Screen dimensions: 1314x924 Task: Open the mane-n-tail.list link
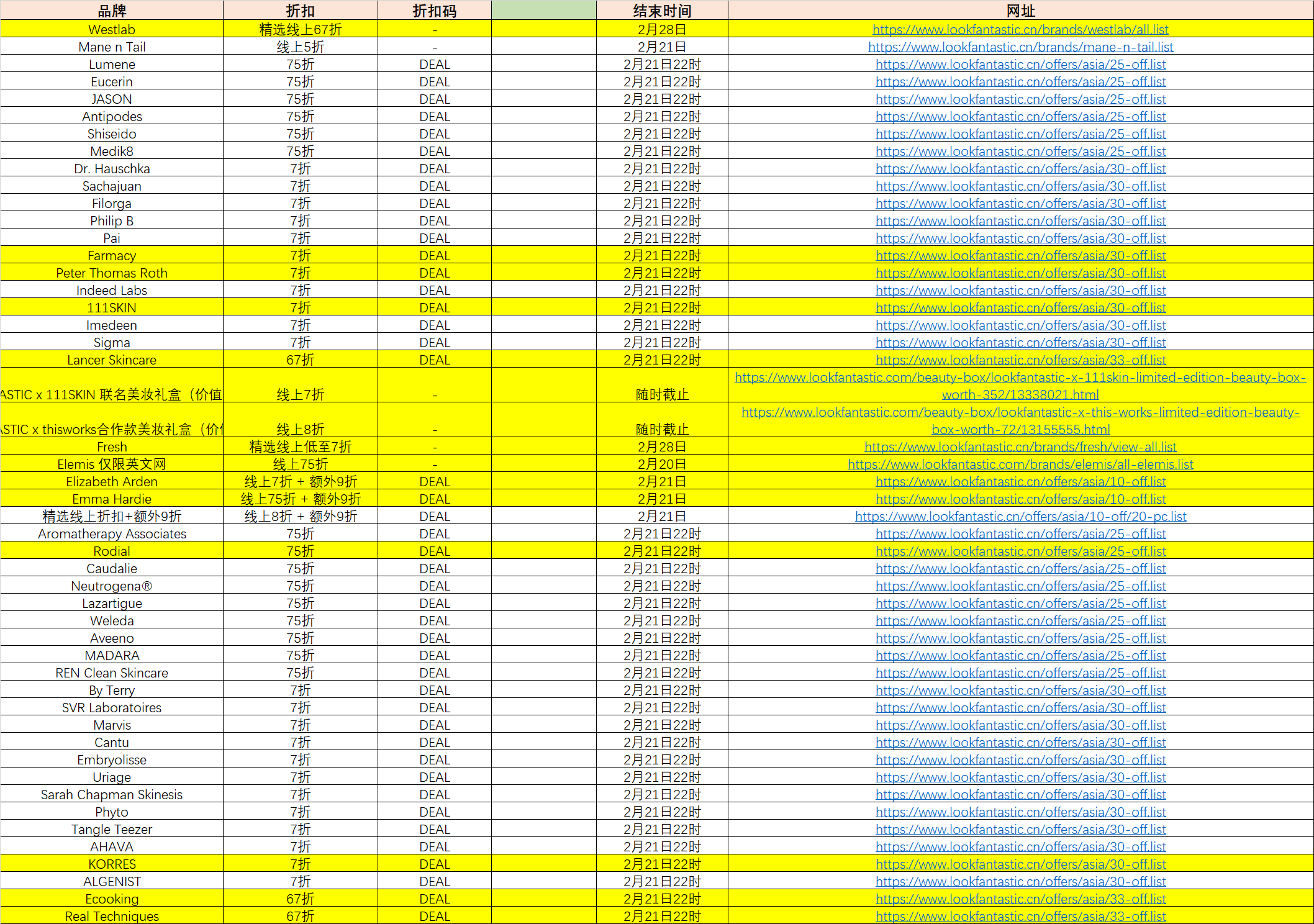click(x=1020, y=47)
